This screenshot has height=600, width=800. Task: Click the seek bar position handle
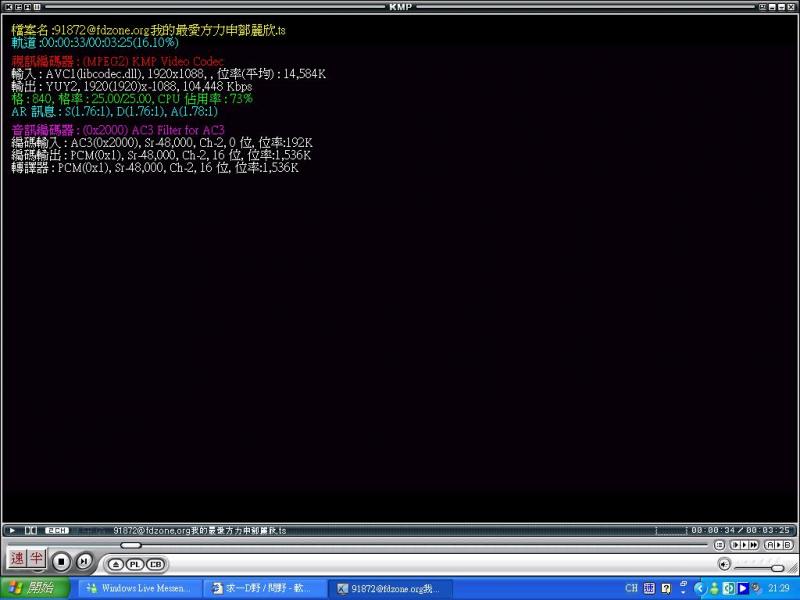coord(131,545)
